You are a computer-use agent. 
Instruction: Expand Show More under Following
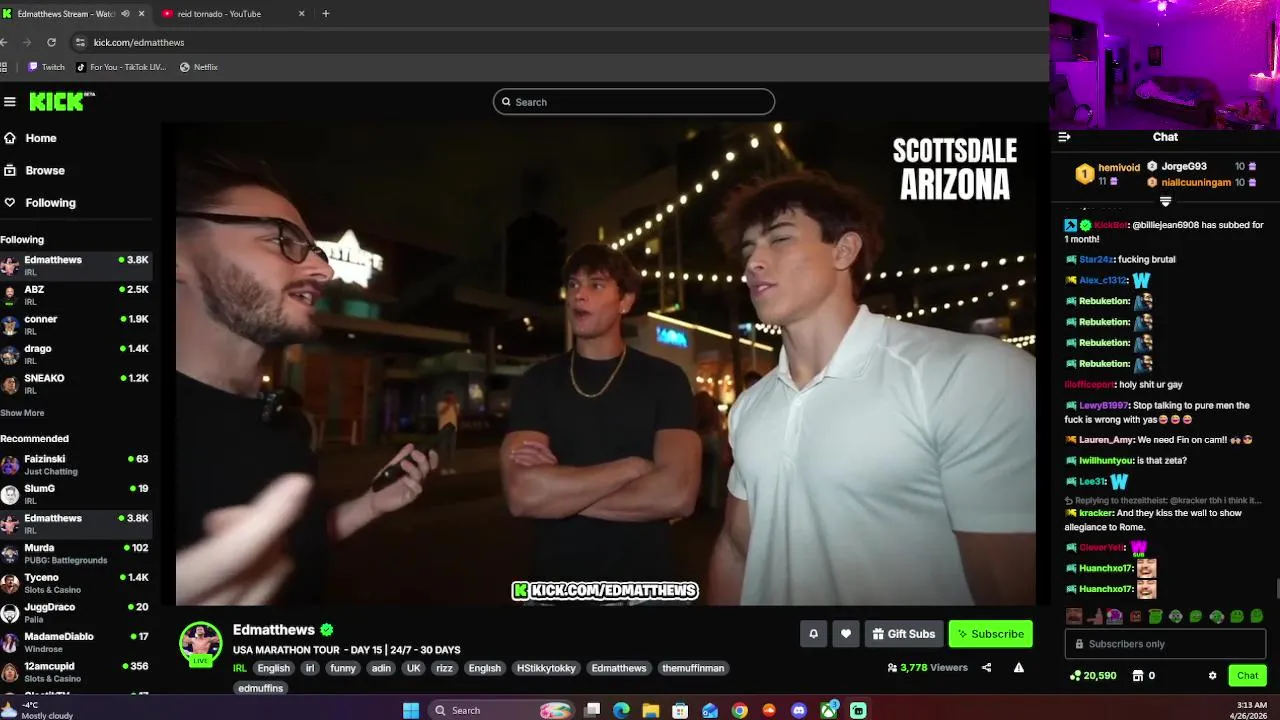(22, 413)
